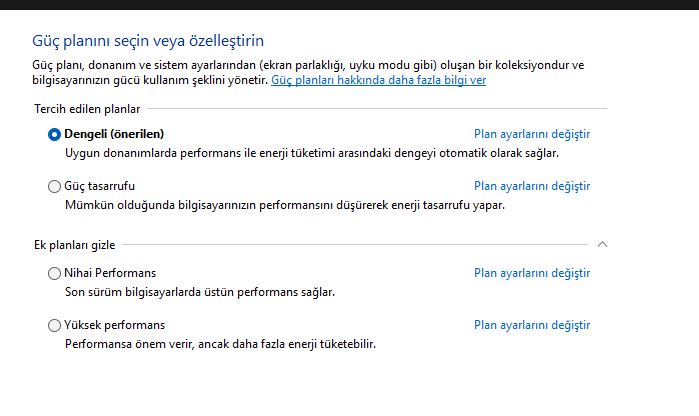Select the Yüksek performans radio button

tap(54, 325)
